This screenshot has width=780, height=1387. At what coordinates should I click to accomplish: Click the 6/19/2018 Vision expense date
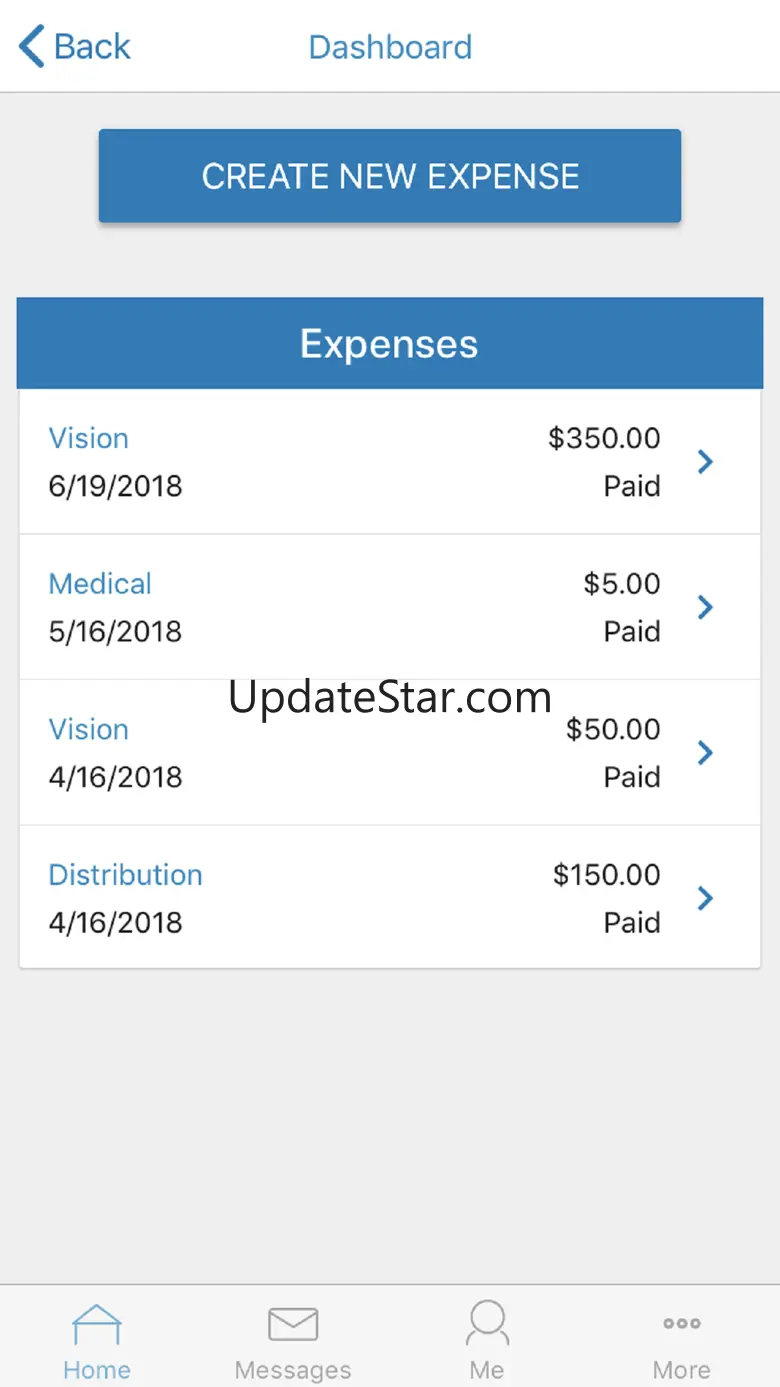115,487
